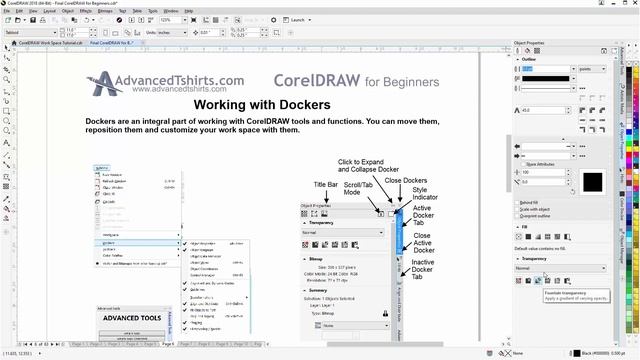
Task: Click the Full-screen preview icon
Action: click(194, 20)
